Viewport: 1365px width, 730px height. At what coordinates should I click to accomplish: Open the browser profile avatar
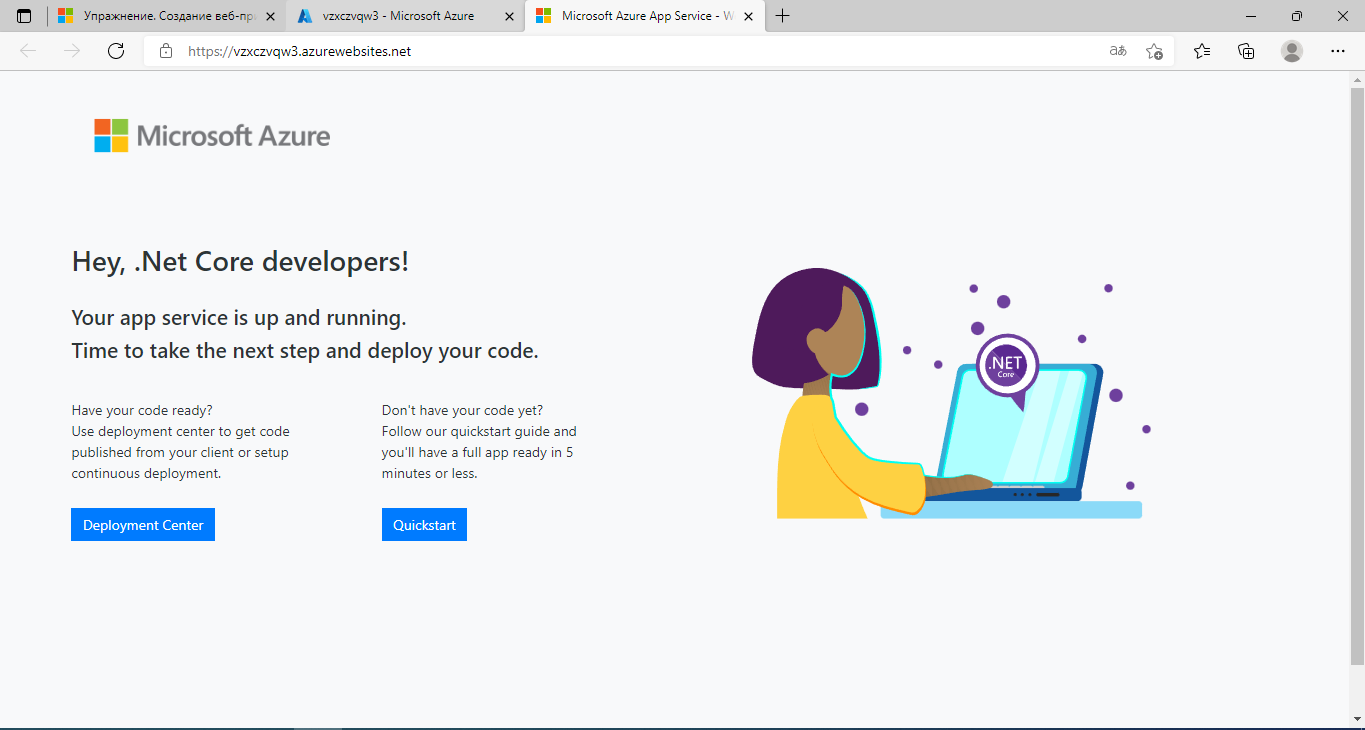1292,51
